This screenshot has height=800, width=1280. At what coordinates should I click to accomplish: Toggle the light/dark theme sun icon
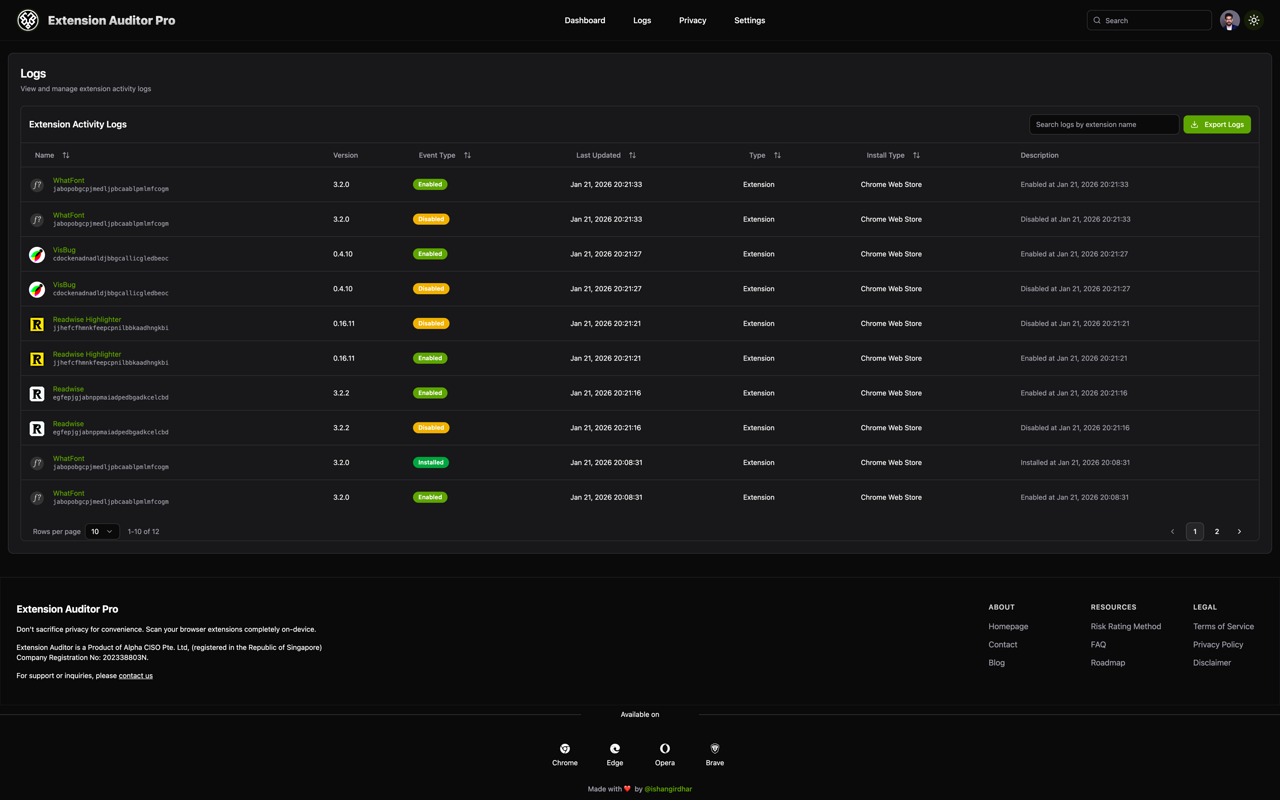pyautogui.click(x=1254, y=20)
